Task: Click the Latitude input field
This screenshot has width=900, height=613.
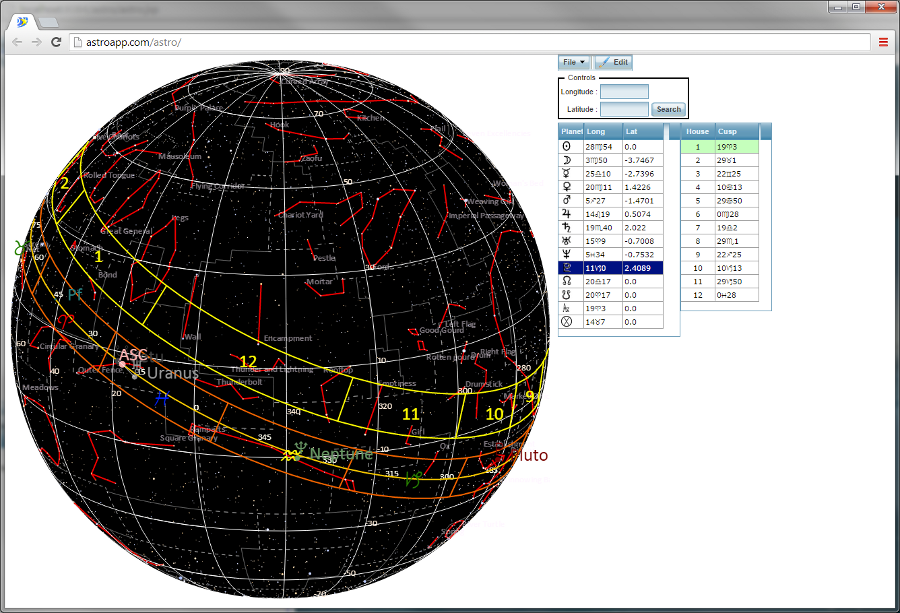Action: point(624,109)
